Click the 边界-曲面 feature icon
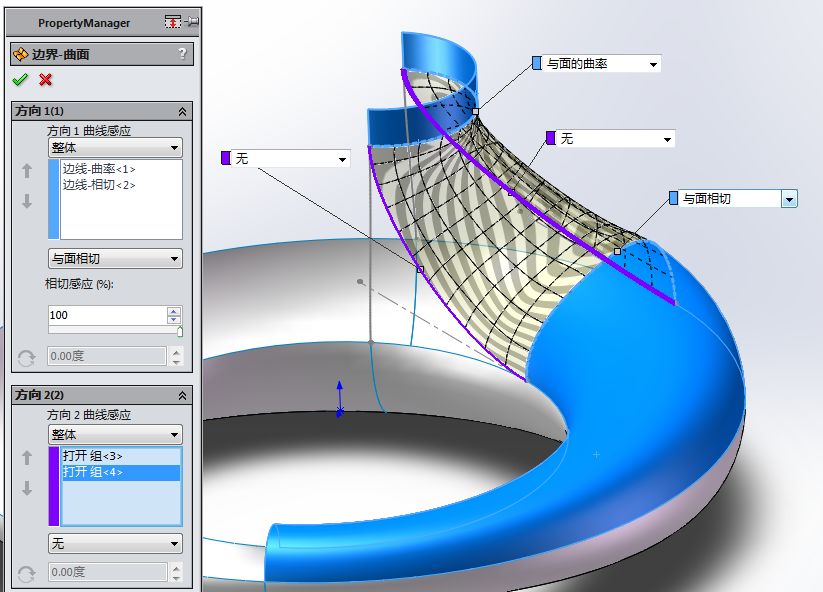 tap(17, 55)
